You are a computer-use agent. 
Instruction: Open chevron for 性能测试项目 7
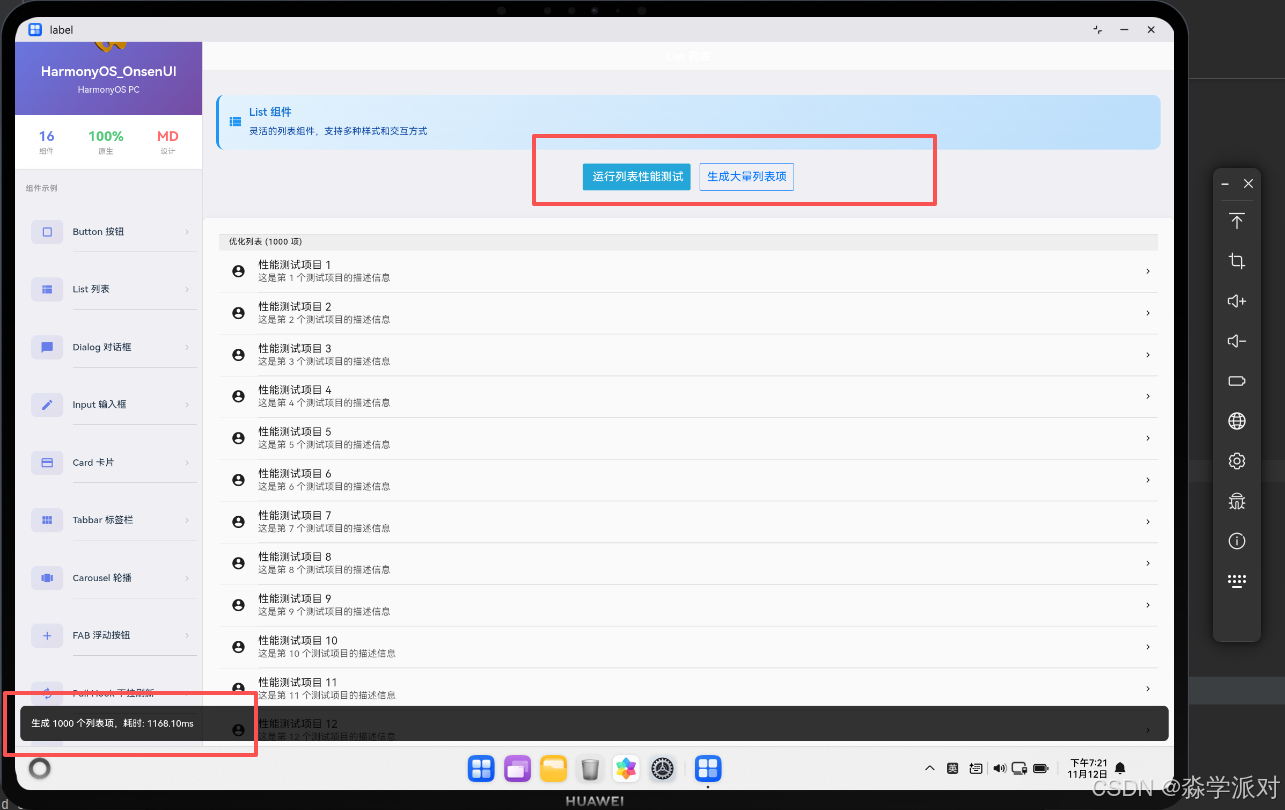click(1147, 521)
